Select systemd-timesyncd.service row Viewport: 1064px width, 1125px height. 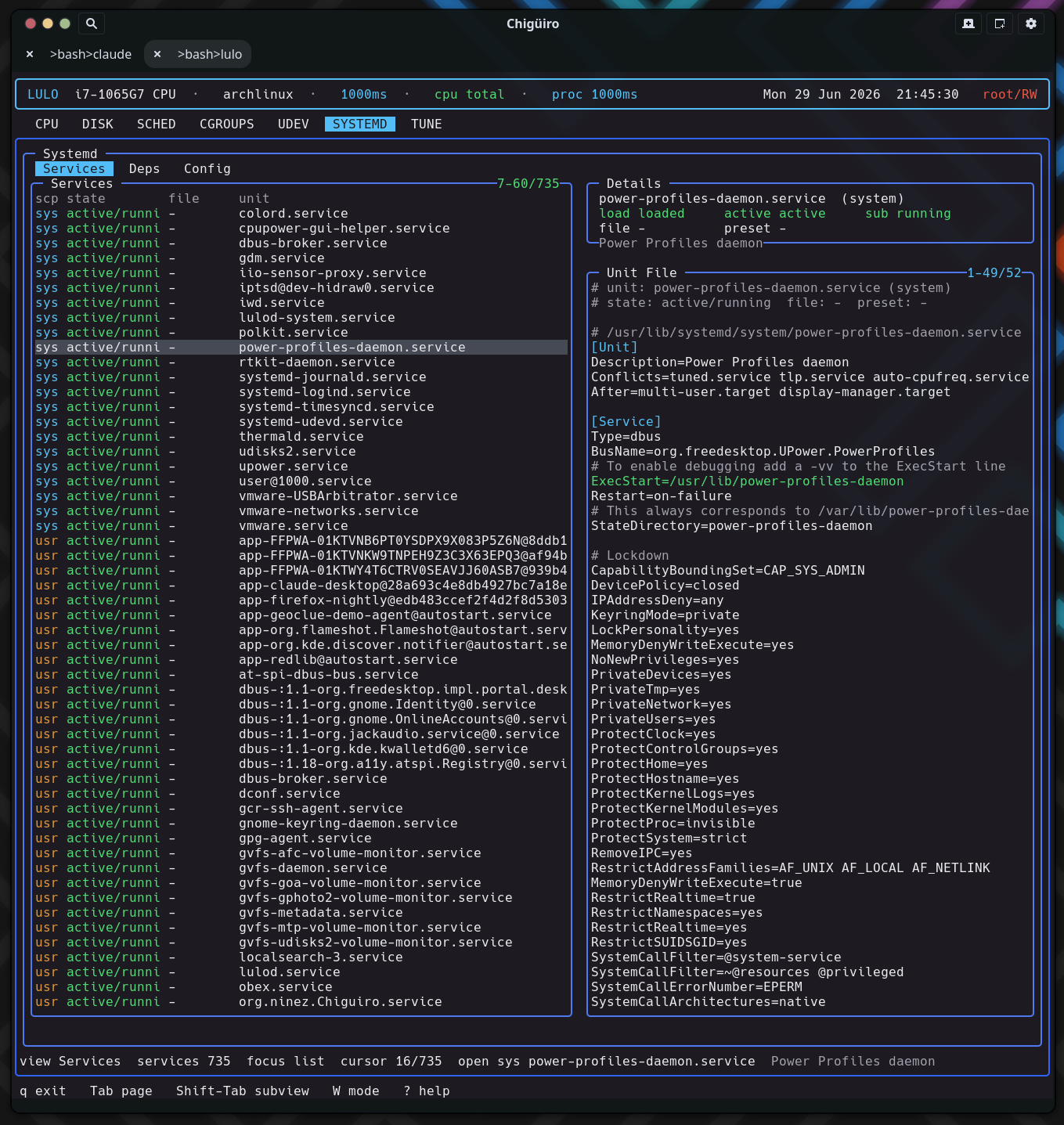click(x=301, y=406)
